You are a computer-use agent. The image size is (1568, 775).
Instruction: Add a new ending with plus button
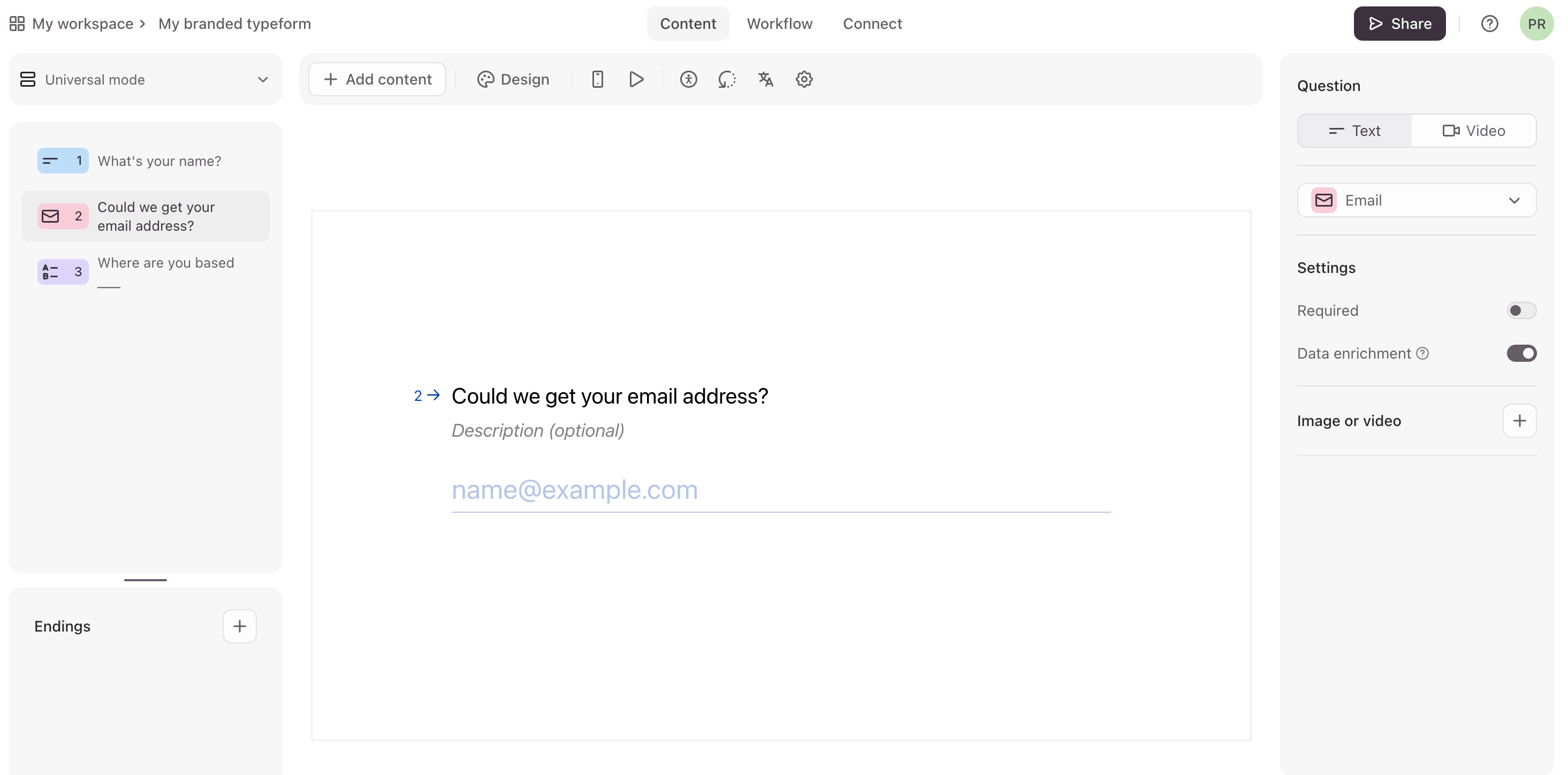(x=239, y=626)
